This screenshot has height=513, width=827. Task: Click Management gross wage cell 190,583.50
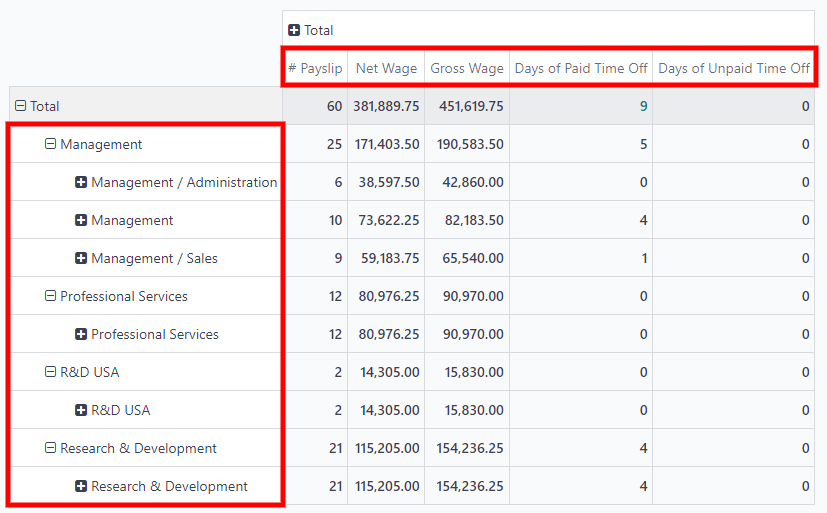point(469,144)
